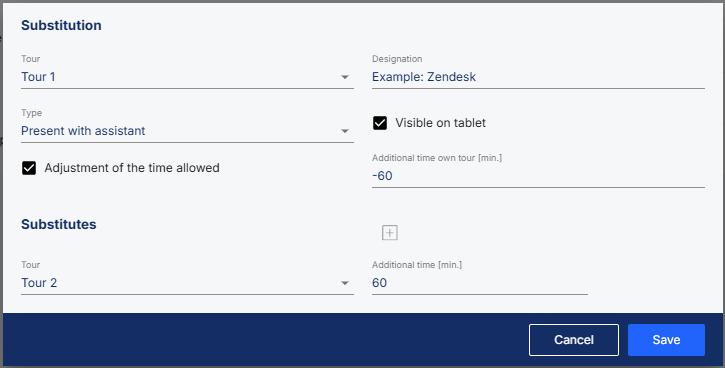
Task: Select the 'Tour 1' value text
Action: point(38,77)
